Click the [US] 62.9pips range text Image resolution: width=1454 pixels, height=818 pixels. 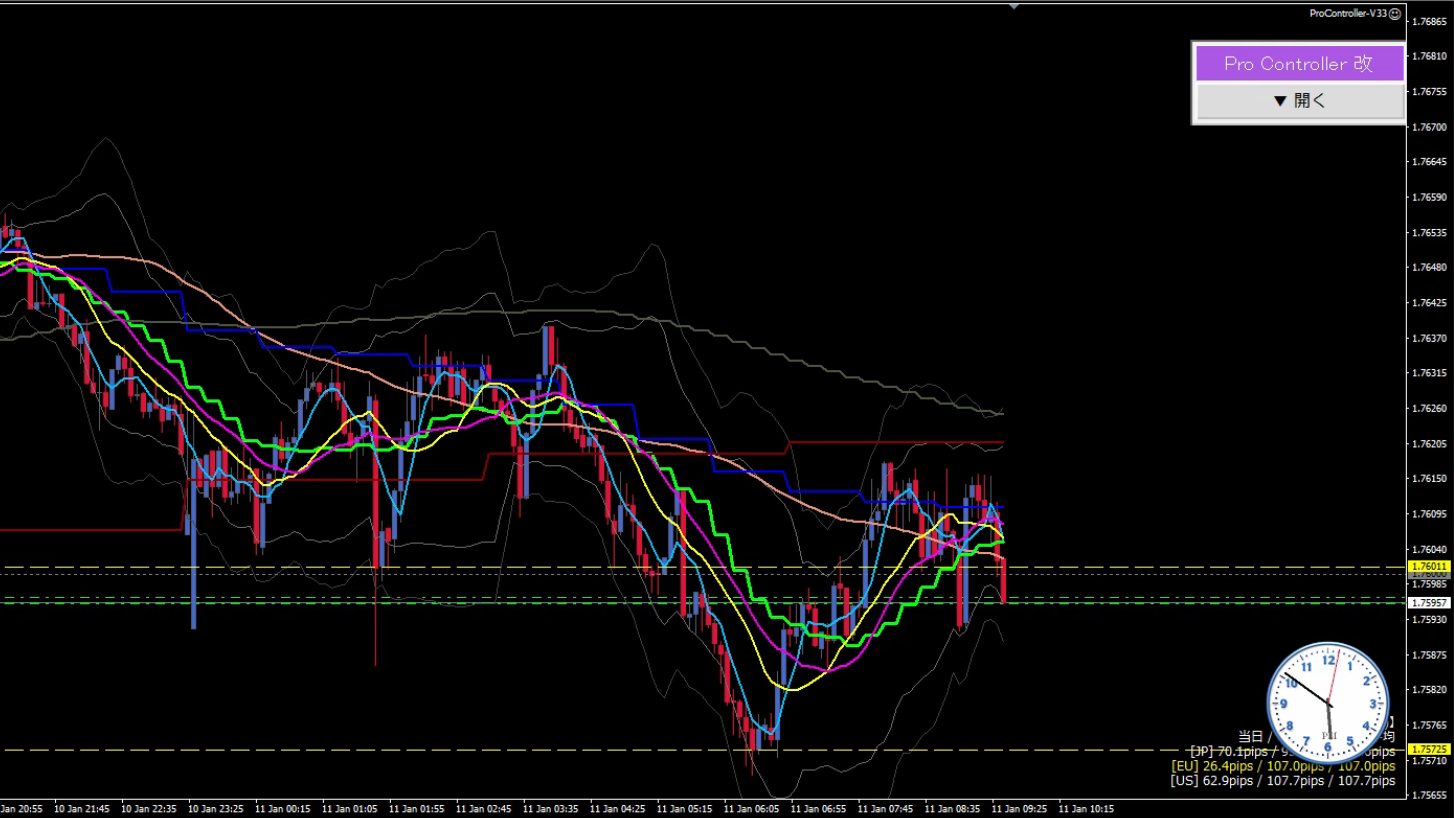click(1283, 781)
